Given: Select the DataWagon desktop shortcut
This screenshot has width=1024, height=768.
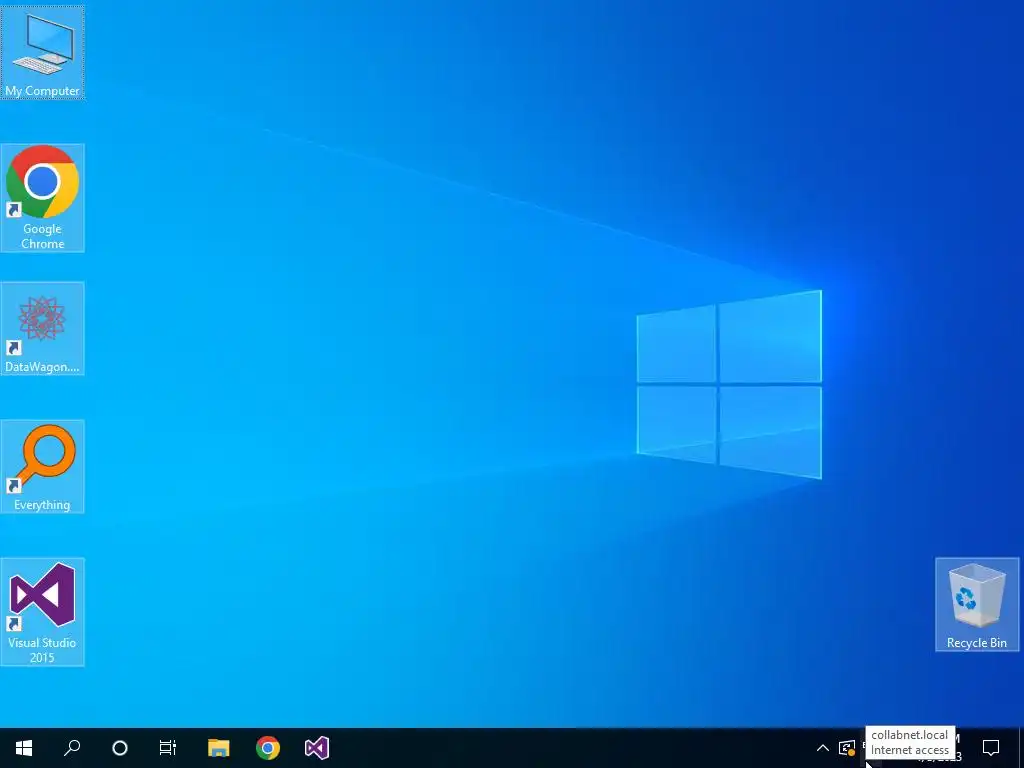Looking at the screenshot, I should (x=42, y=328).
